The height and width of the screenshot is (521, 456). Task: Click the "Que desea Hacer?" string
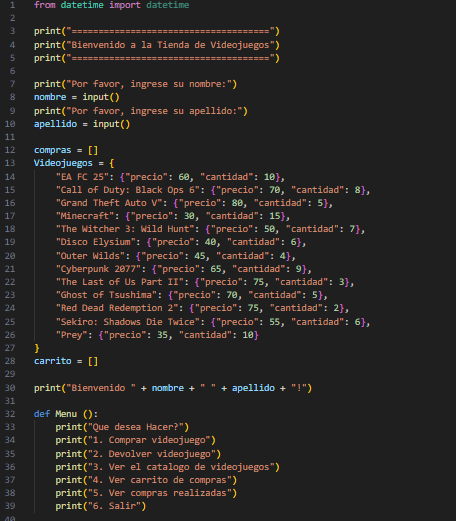pos(135,427)
